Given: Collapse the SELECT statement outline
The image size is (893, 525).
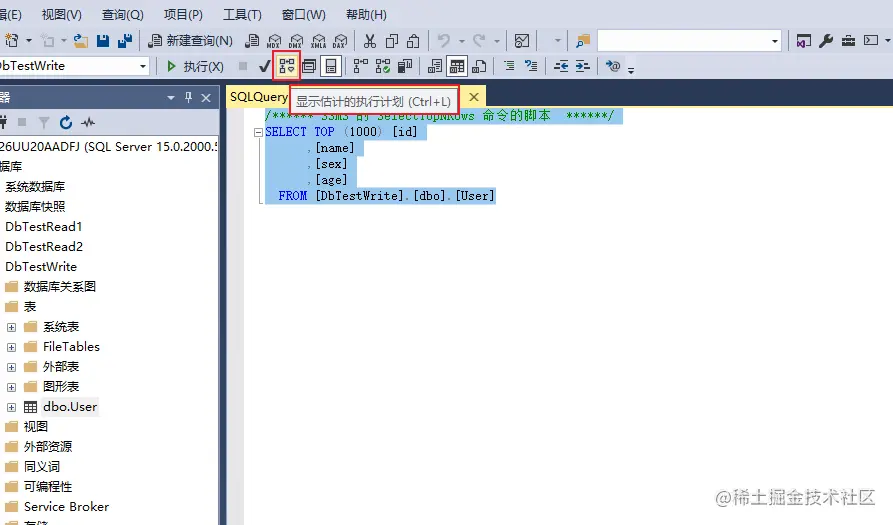Looking at the screenshot, I should tap(258, 132).
